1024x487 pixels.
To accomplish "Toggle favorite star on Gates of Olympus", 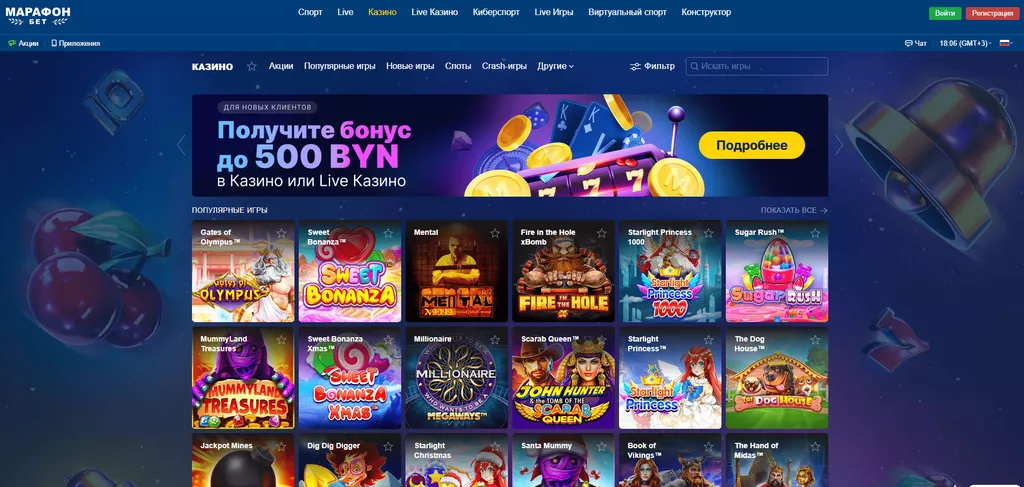I will coord(281,233).
